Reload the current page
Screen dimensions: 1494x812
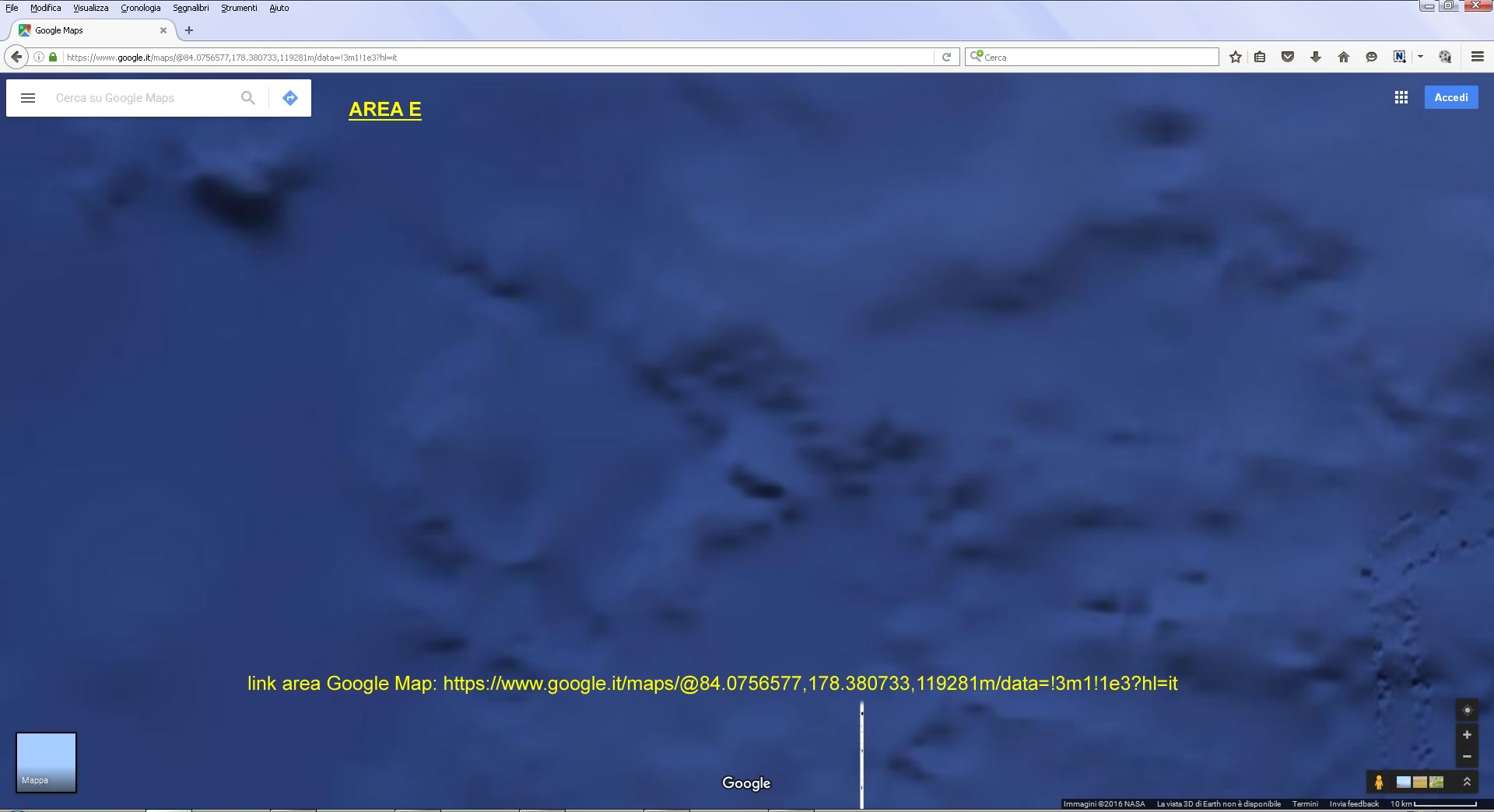946,57
